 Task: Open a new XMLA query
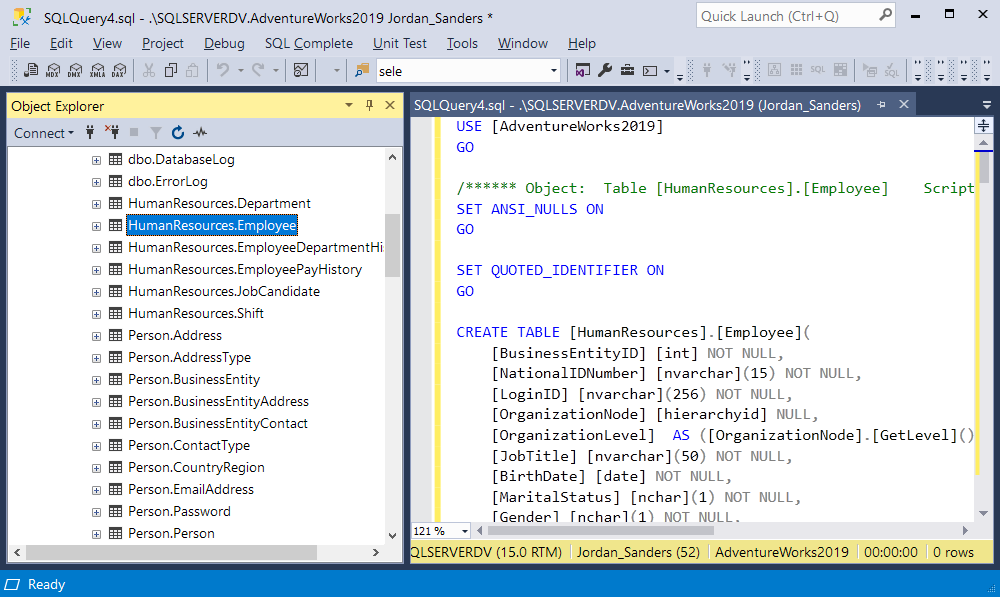click(98, 70)
